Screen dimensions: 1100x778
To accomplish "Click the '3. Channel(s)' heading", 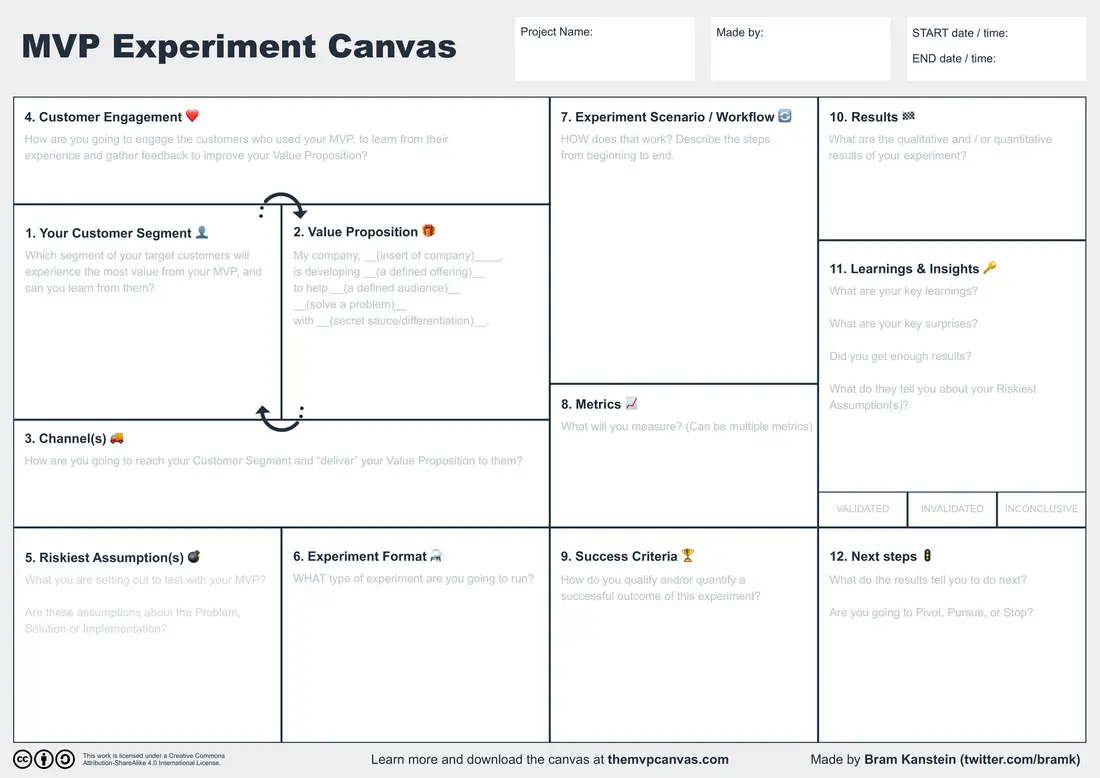I will tap(65, 438).
